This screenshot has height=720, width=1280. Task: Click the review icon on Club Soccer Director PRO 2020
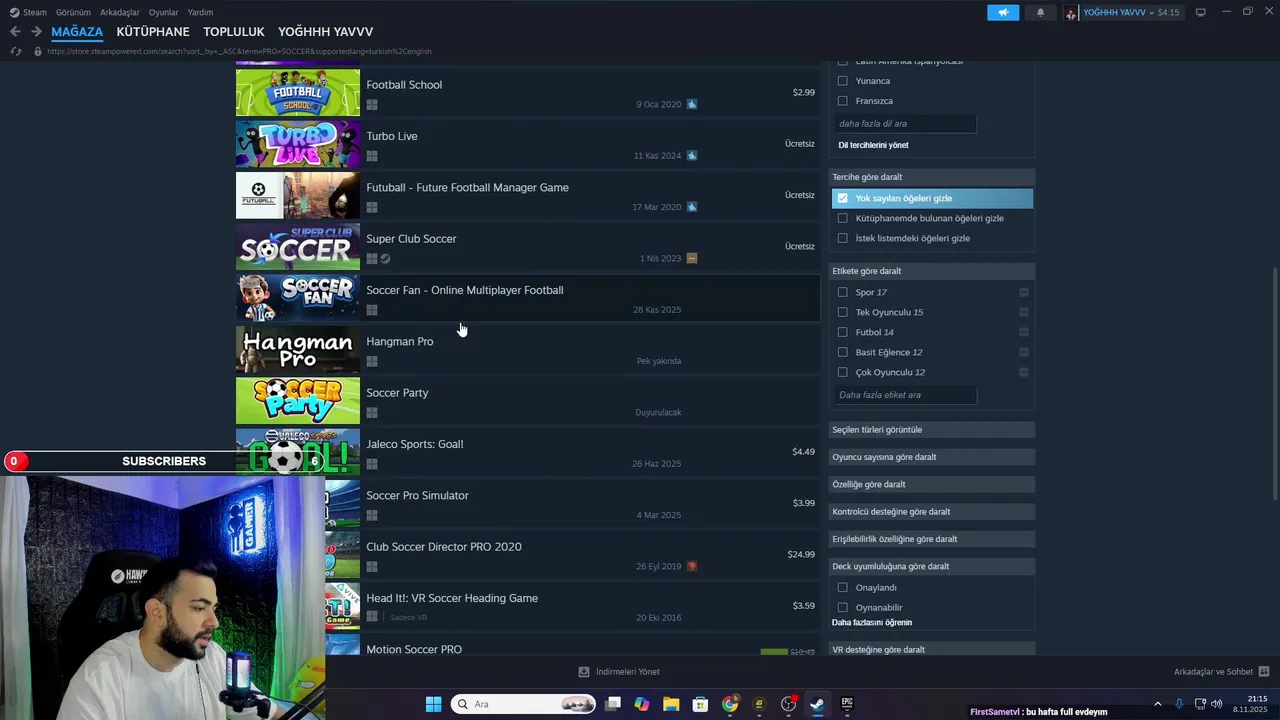(x=691, y=566)
